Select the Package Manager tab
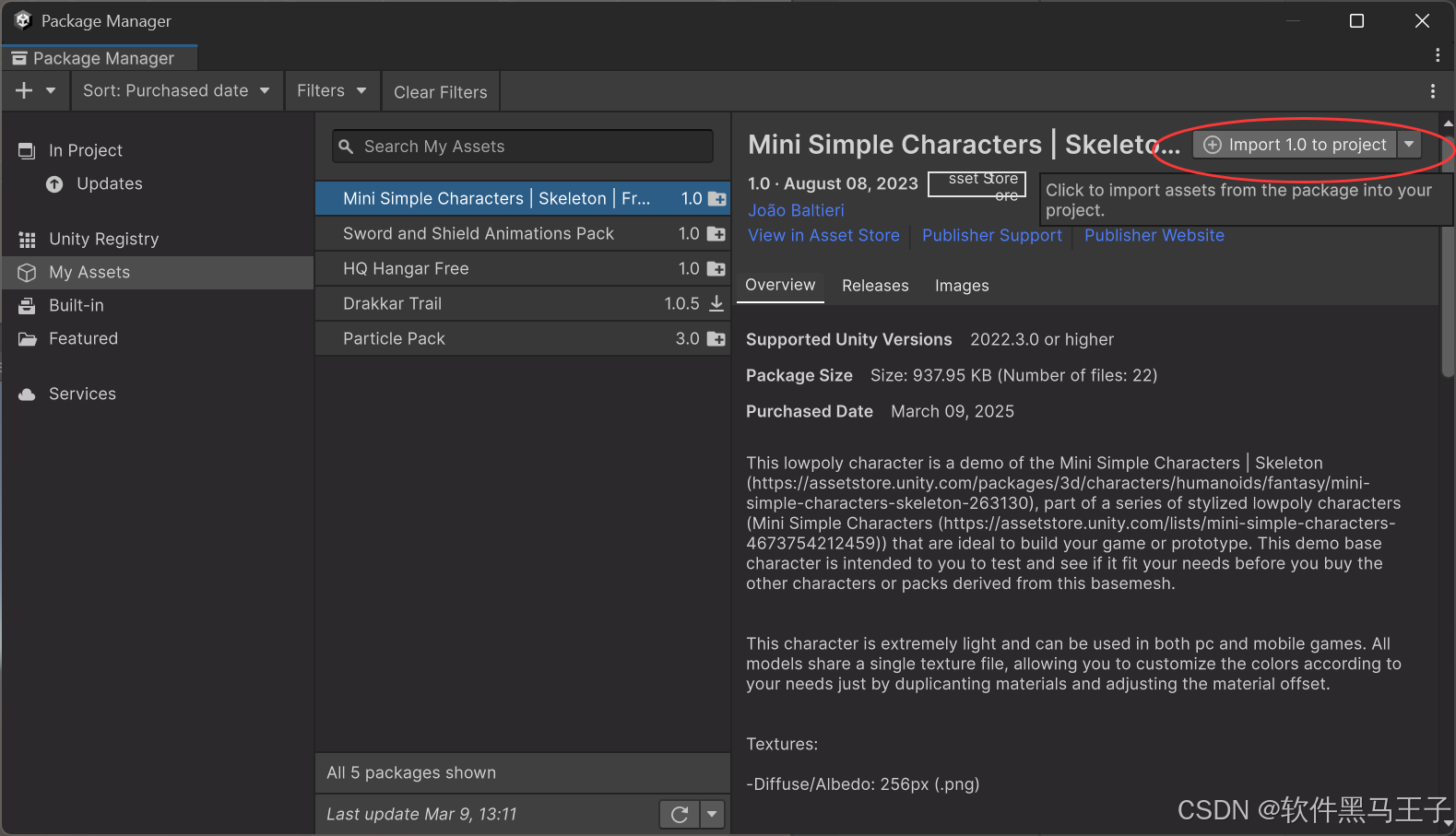 pos(100,58)
